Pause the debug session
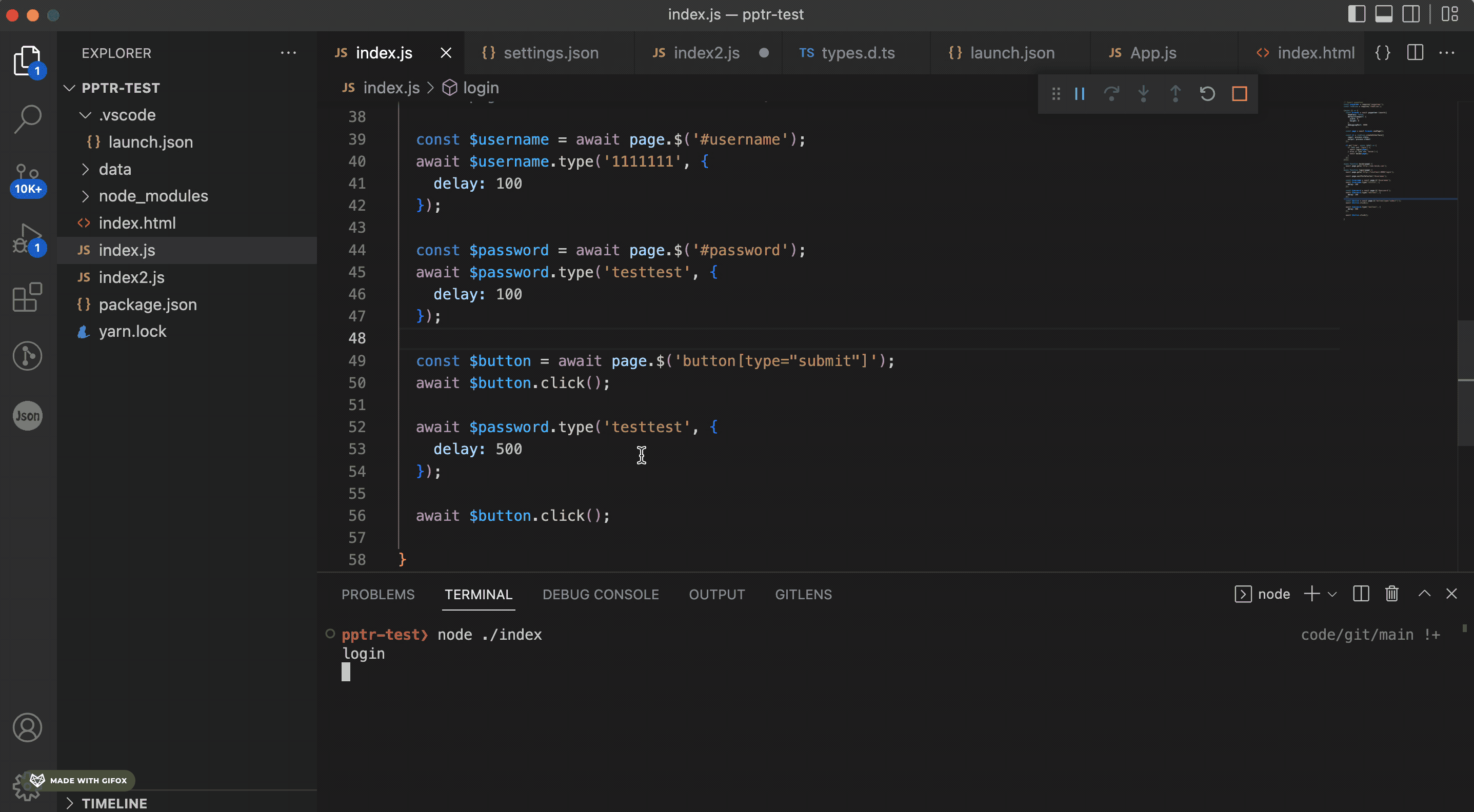The image size is (1474, 812). click(x=1080, y=94)
